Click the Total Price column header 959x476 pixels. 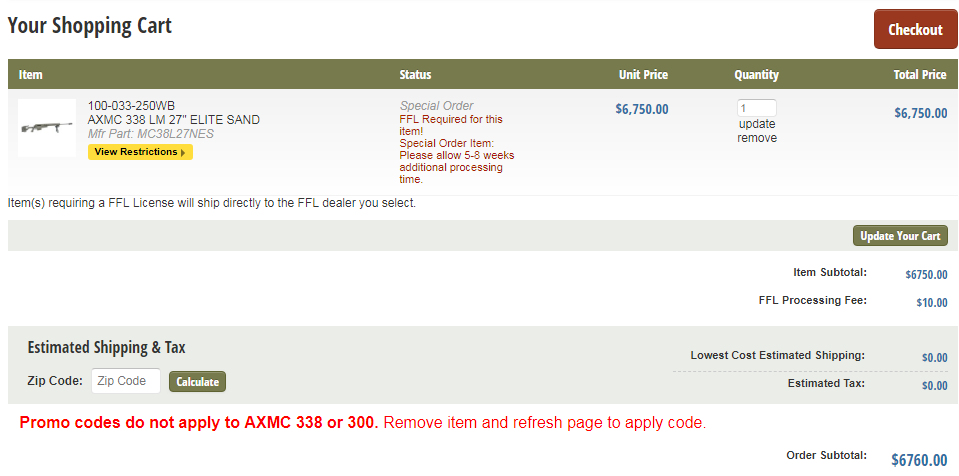920,75
